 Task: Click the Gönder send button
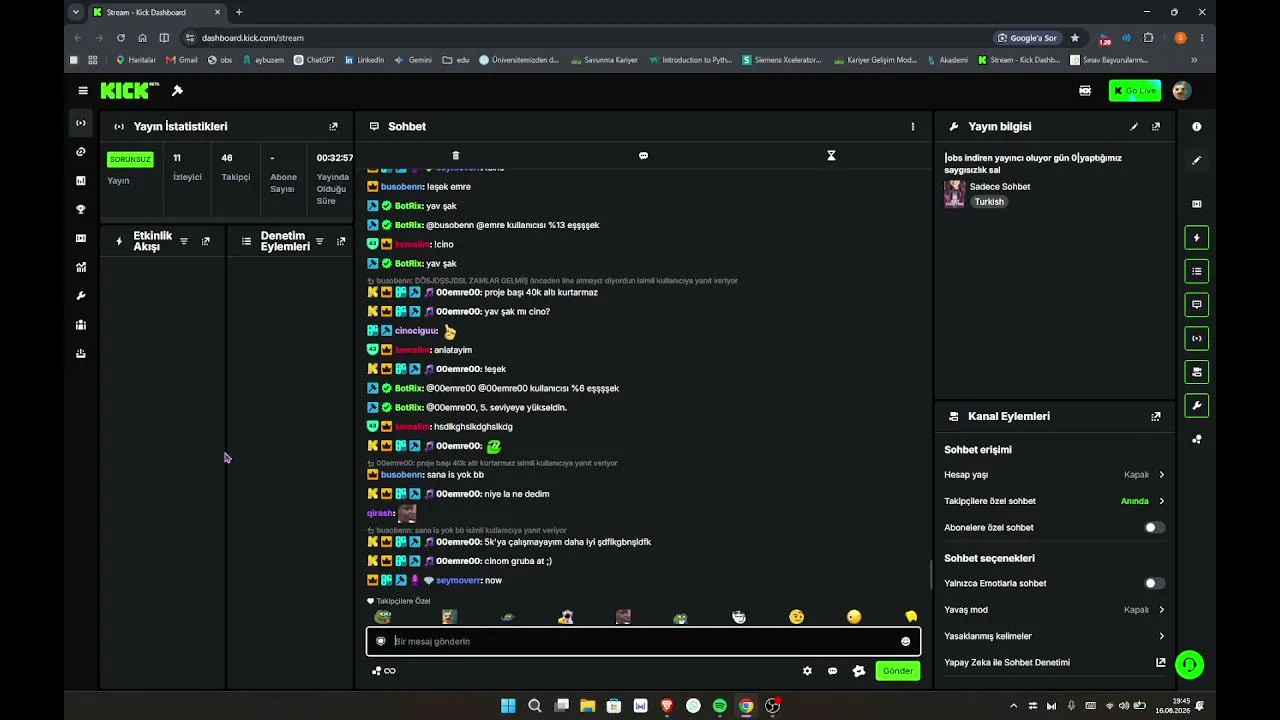coord(897,671)
